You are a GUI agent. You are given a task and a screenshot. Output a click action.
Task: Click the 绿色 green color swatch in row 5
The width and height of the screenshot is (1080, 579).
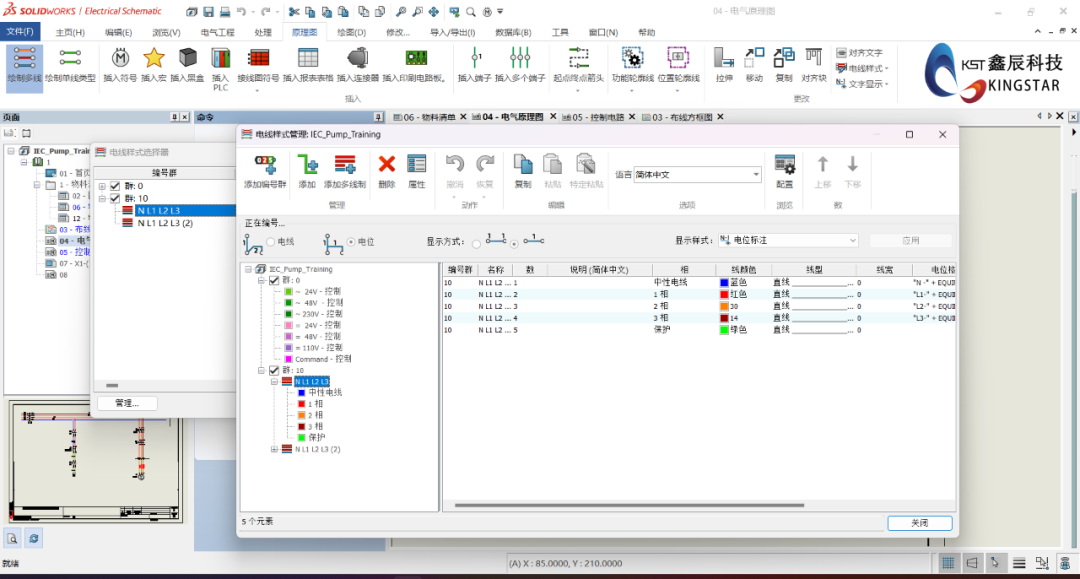point(724,330)
